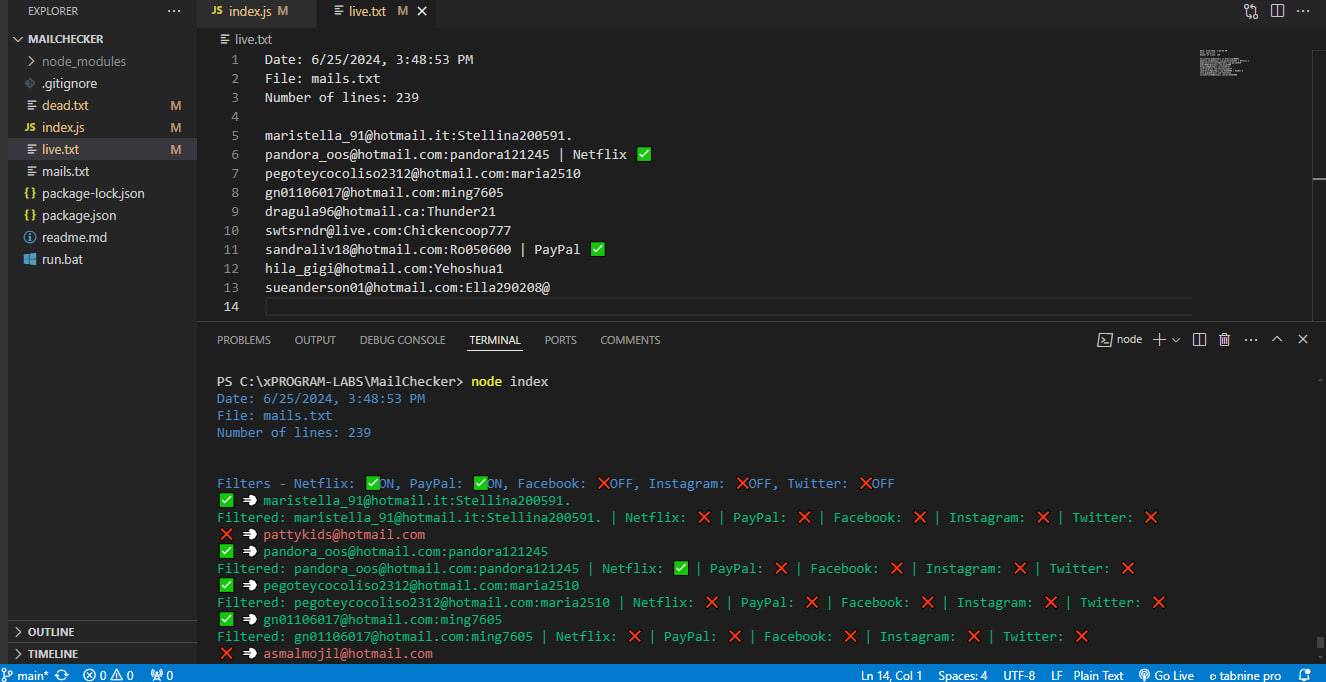The height and width of the screenshot is (682, 1326).
Task: Click Plain Text language mode in status bar
Action: 1098,675
